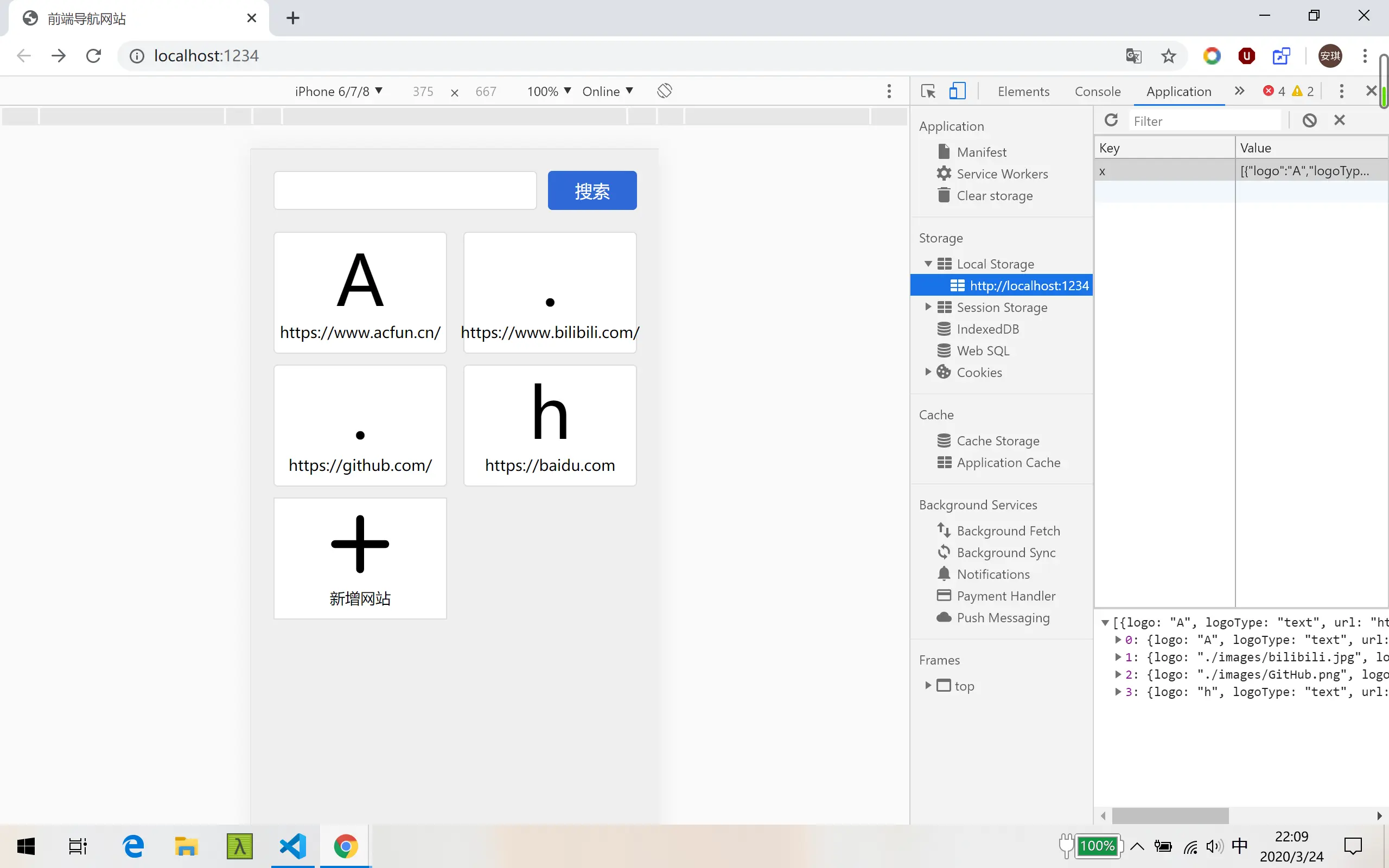The height and width of the screenshot is (868, 1389).
Task: Open the iPhone 6/7/8 device dropdown
Action: (338, 91)
